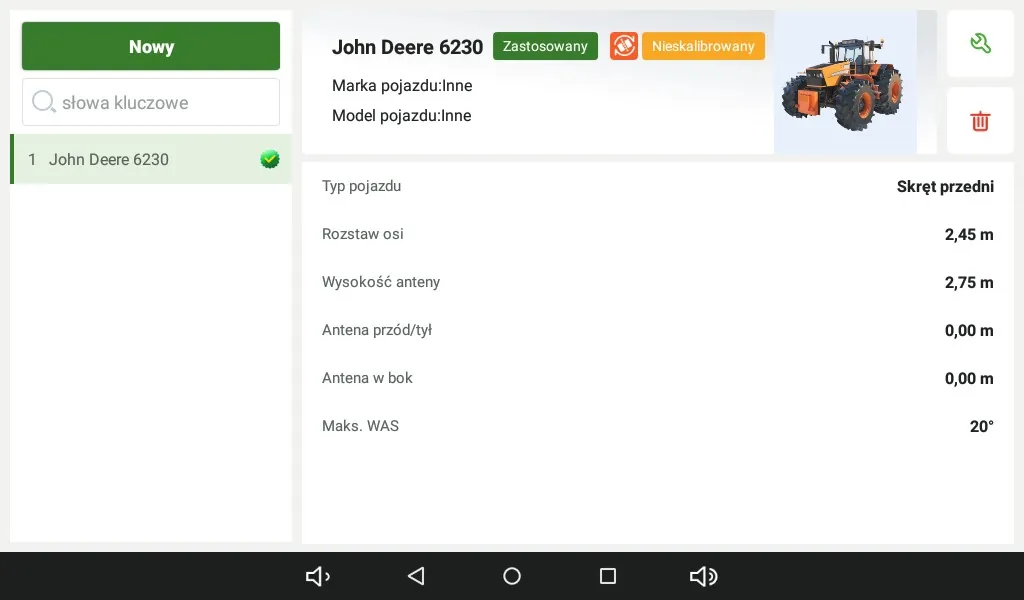Click the John Deere 6230 header title
Screen dimensions: 1024x600
coord(408,47)
